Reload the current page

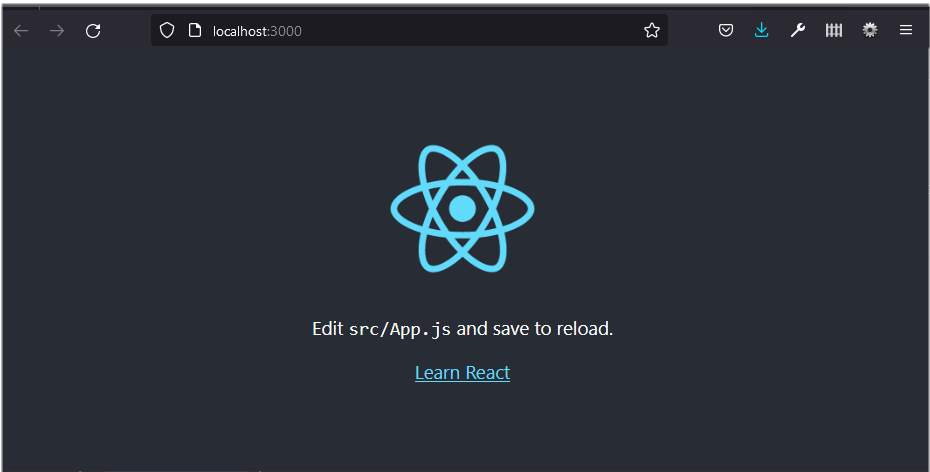(x=93, y=30)
